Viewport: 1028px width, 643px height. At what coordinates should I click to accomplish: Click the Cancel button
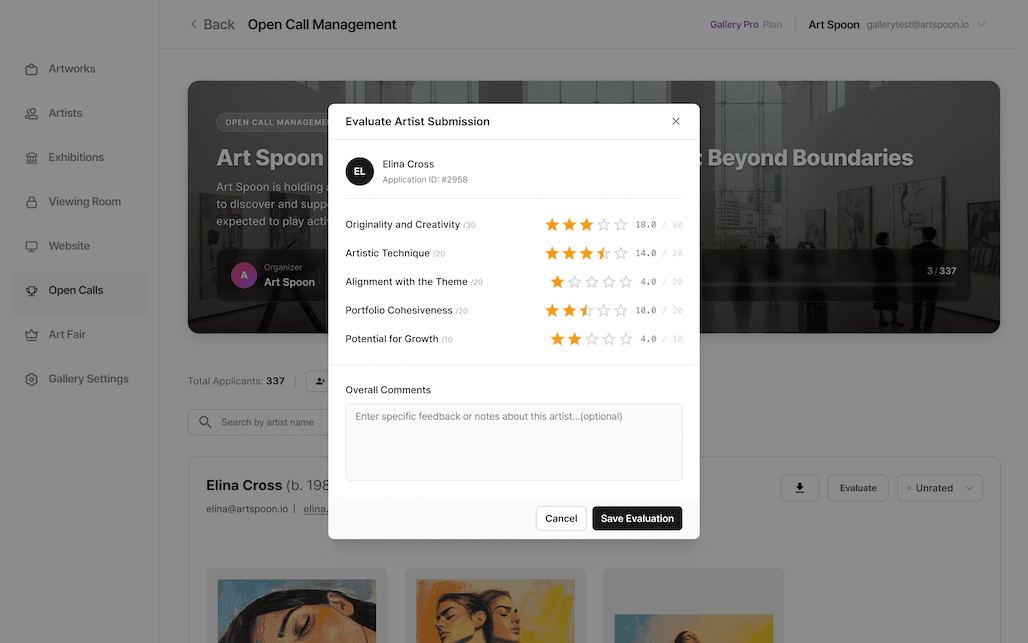pyautogui.click(x=561, y=518)
